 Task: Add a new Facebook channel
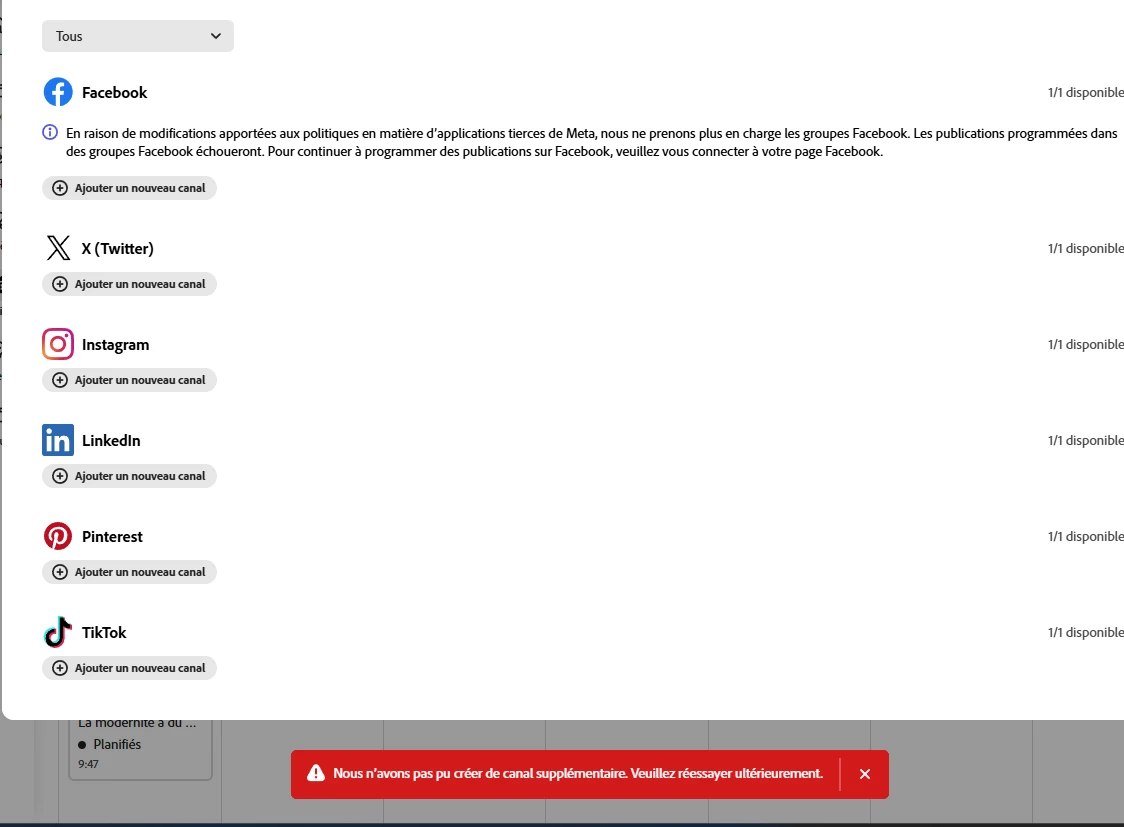point(129,188)
